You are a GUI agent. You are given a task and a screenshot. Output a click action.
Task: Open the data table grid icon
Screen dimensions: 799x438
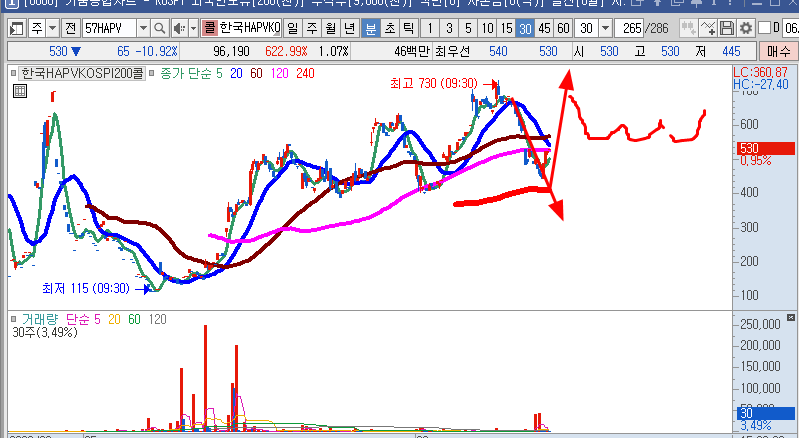(20, 91)
